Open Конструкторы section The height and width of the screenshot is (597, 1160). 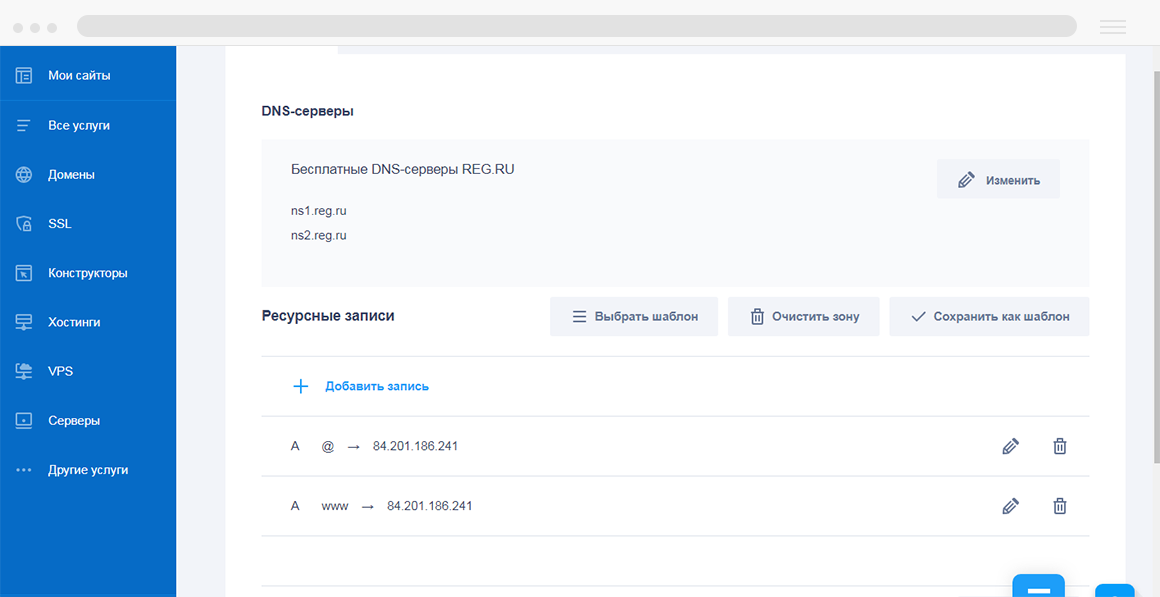click(87, 273)
